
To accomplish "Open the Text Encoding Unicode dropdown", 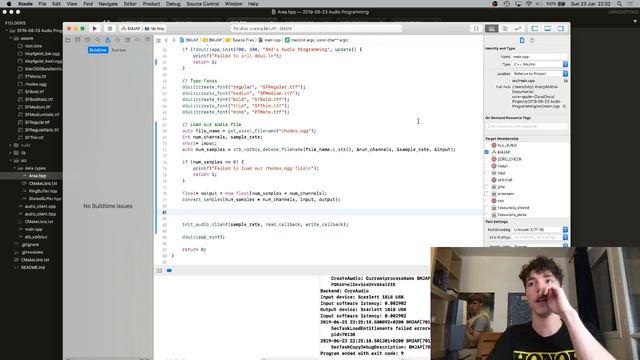I will click(540, 230).
